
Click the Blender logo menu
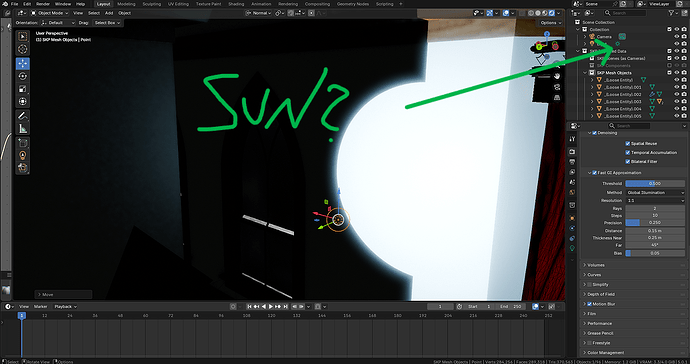[5, 4]
